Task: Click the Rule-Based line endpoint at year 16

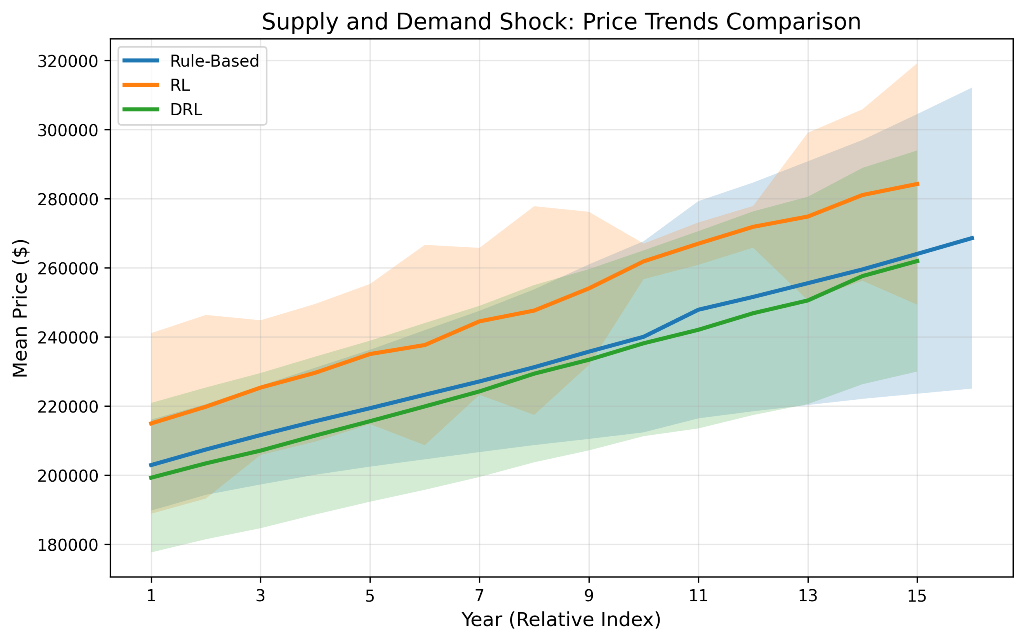Action: coord(971,238)
